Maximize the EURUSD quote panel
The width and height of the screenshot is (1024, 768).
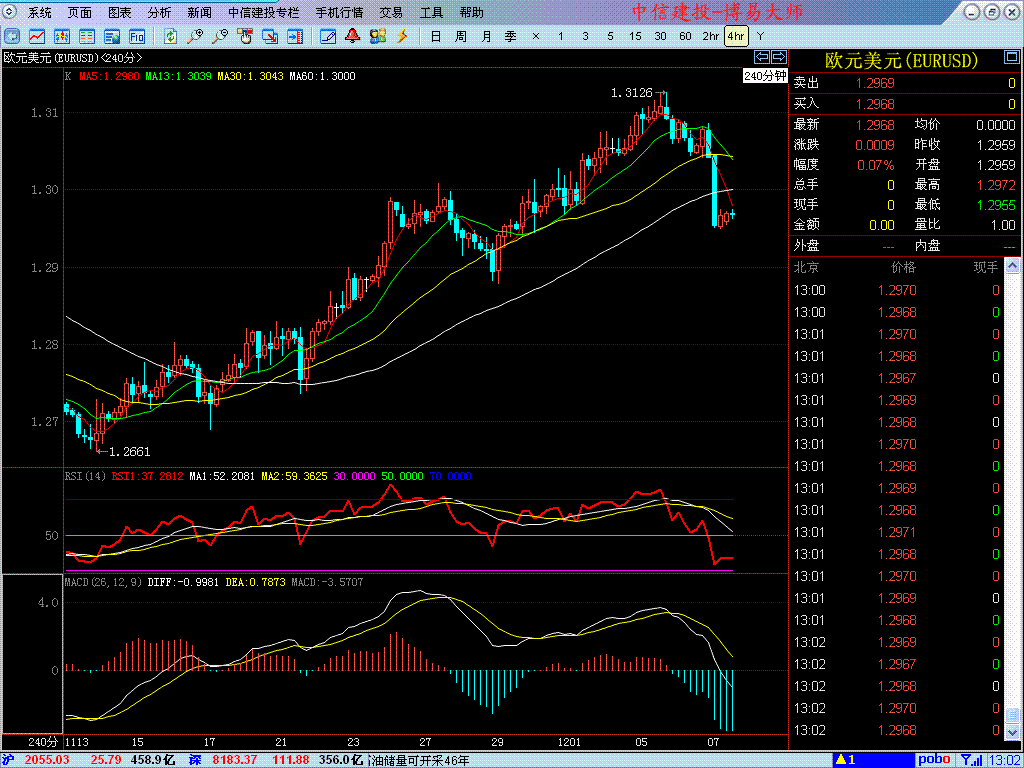click(x=1010, y=59)
